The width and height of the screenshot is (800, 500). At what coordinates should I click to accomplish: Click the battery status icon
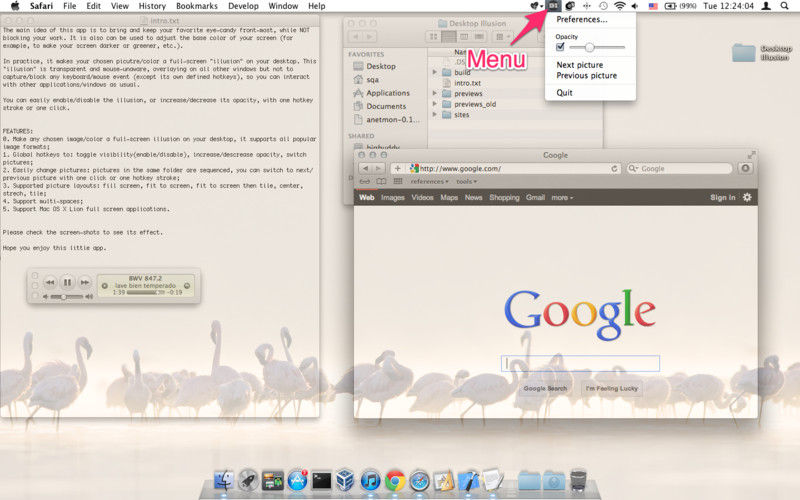click(x=670, y=6)
